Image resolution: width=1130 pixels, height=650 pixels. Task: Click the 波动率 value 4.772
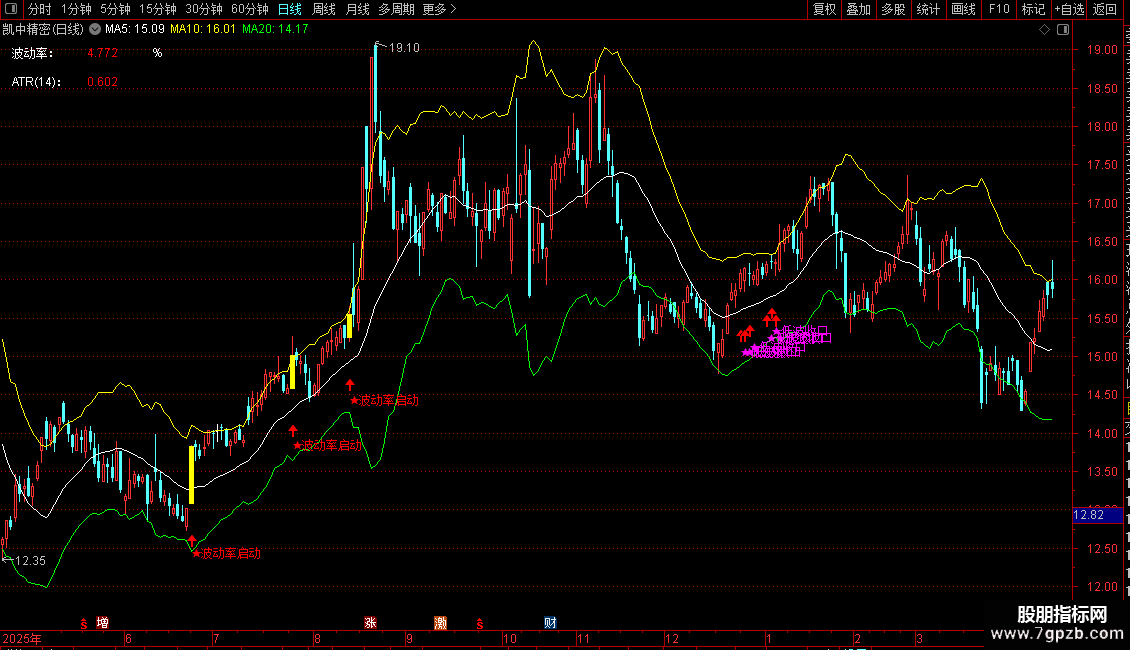[102, 53]
